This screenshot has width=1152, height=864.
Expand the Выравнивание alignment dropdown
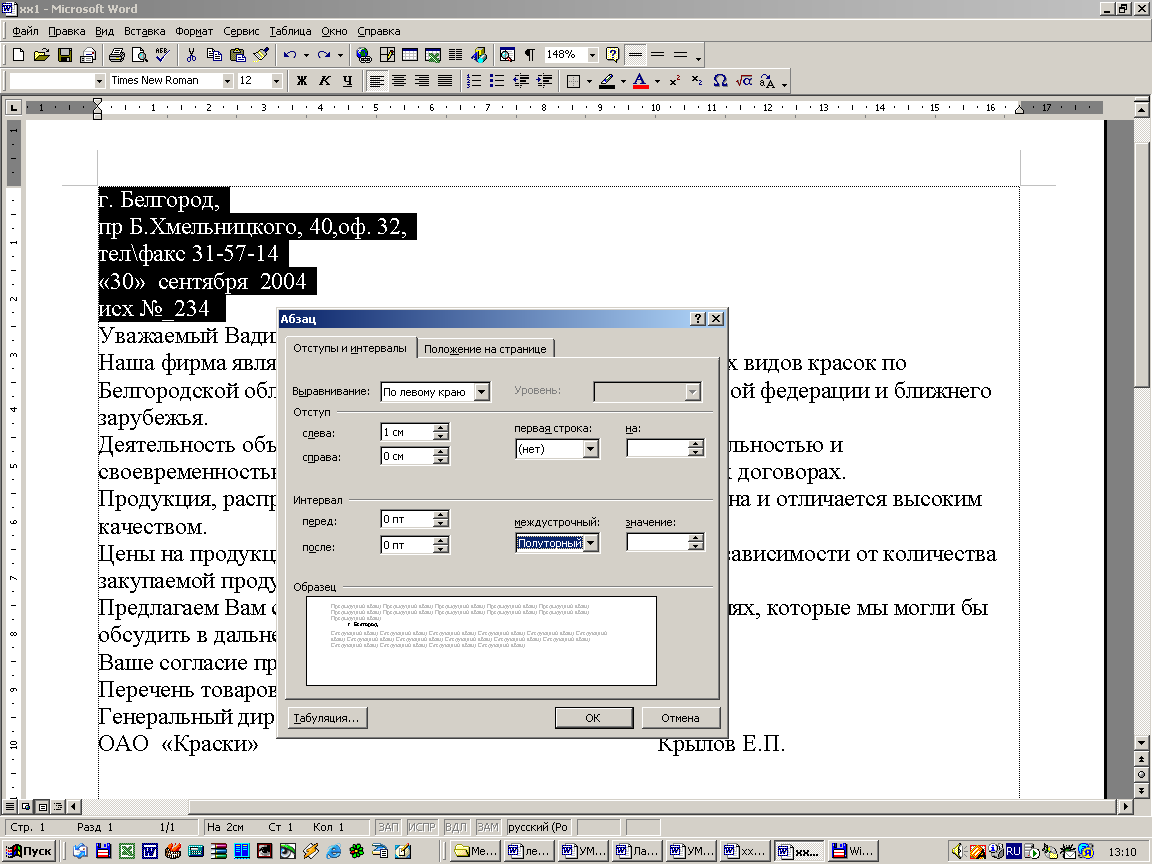pos(481,392)
